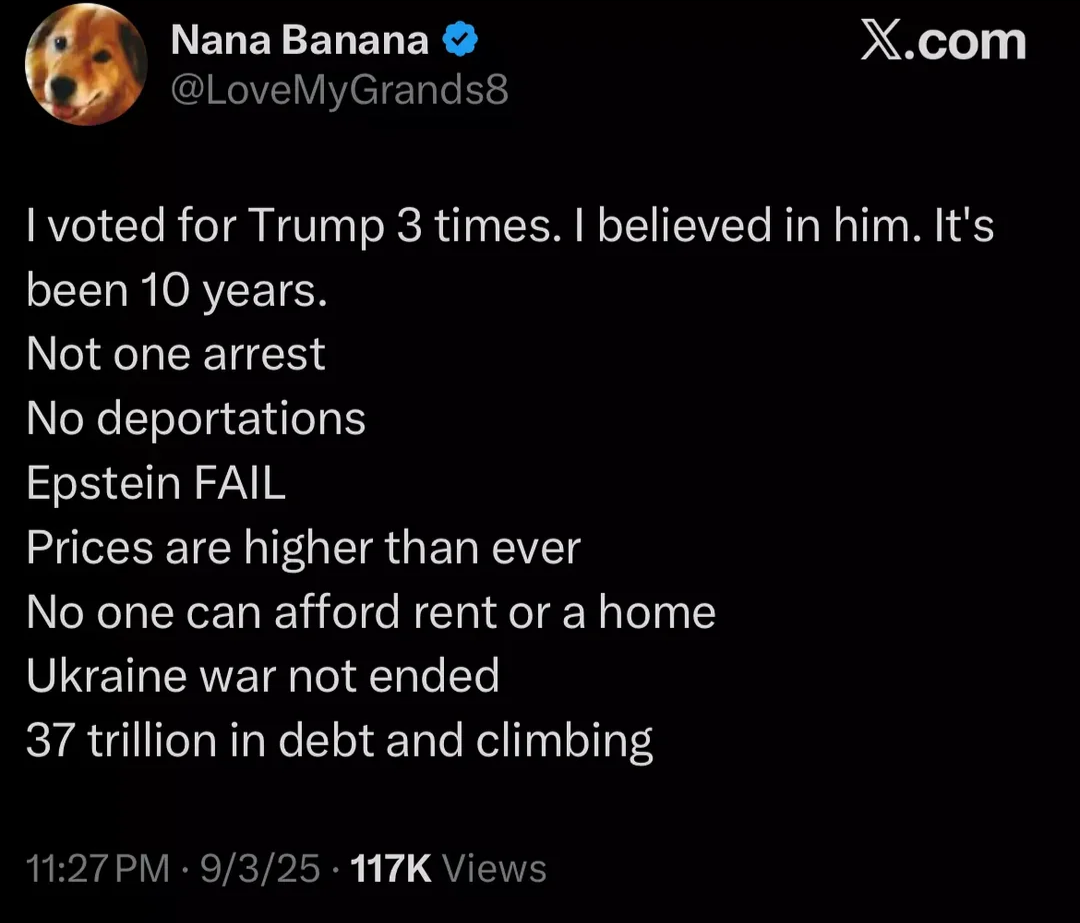Image resolution: width=1080 pixels, height=923 pixels.
Task: Click the 11:27 PM timestamp
Action: (x=98, y=868)
